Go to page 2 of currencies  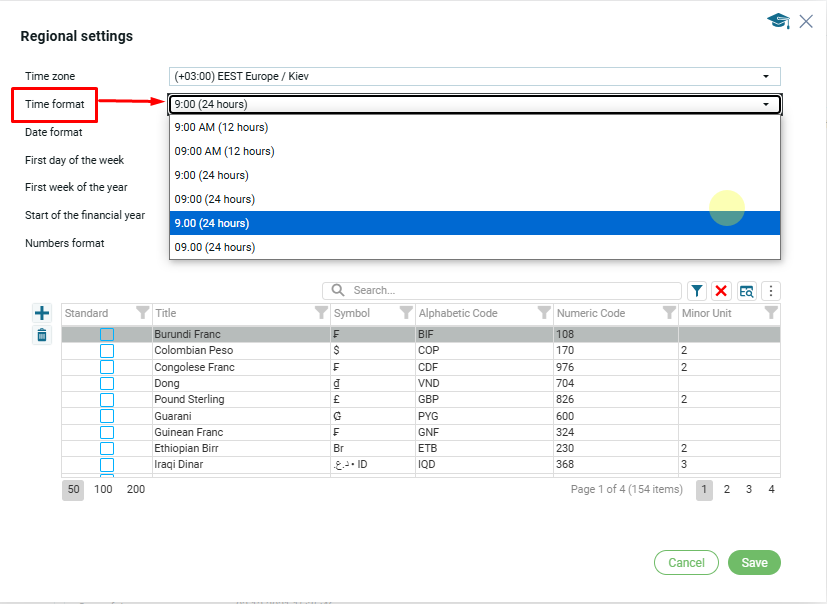pyautogui.click(x=727, y=490)
